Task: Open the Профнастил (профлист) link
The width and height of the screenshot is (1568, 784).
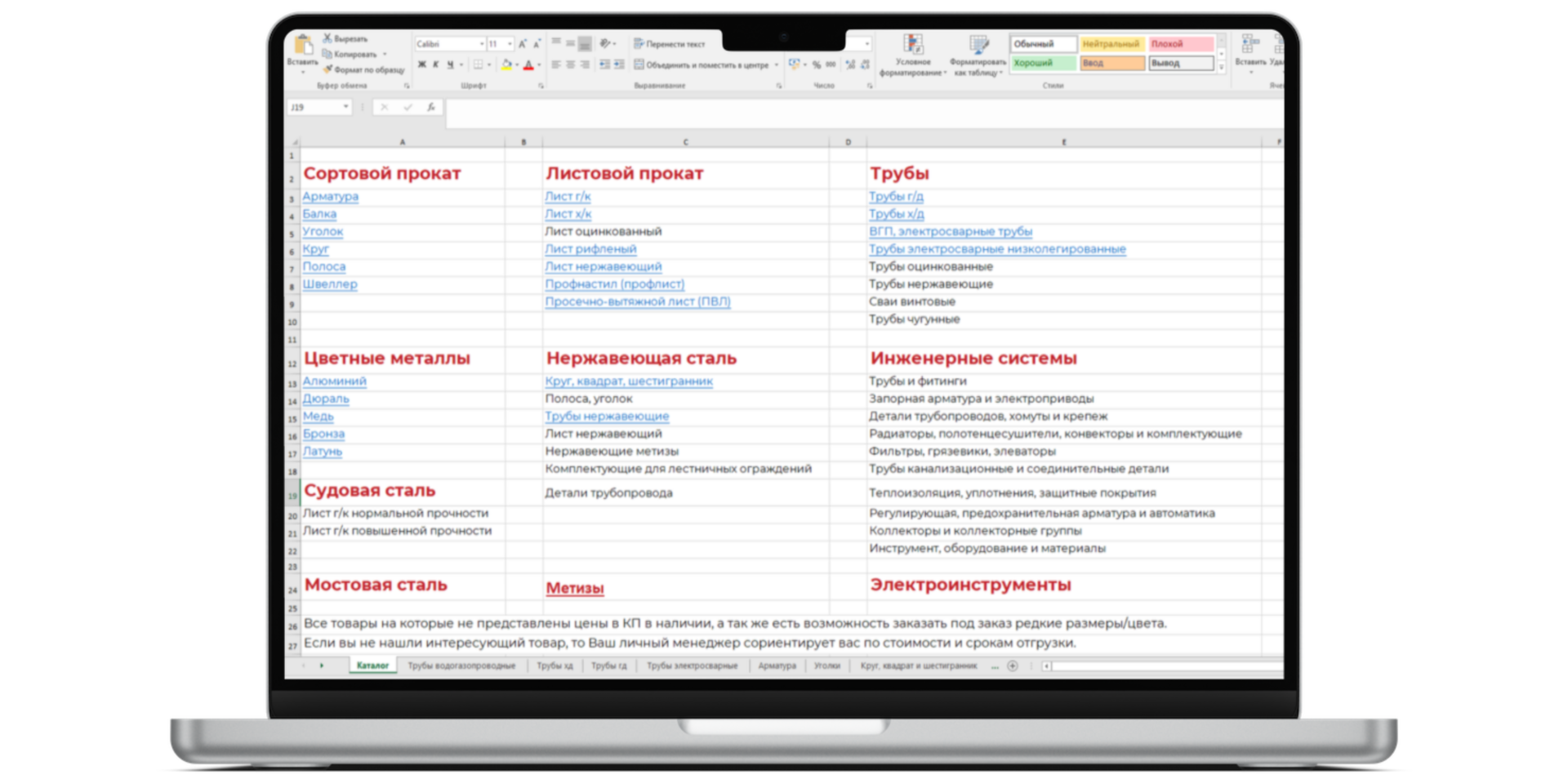Action: (614, 284)
